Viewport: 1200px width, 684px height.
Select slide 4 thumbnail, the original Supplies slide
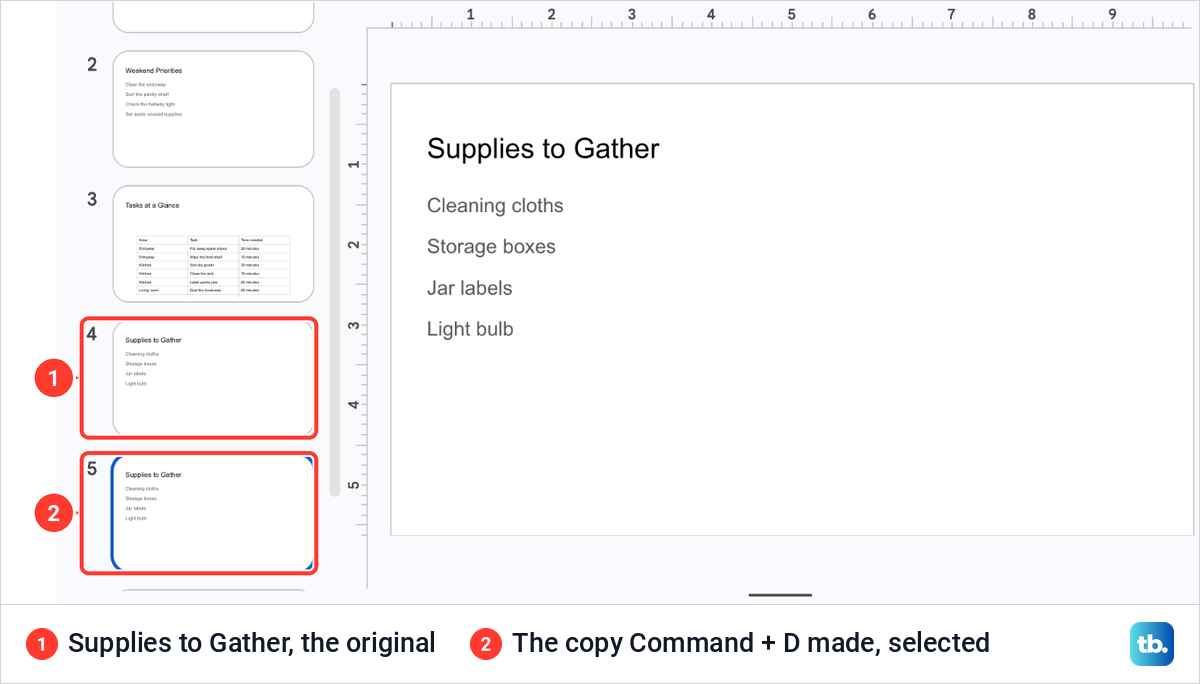[213, 378]
